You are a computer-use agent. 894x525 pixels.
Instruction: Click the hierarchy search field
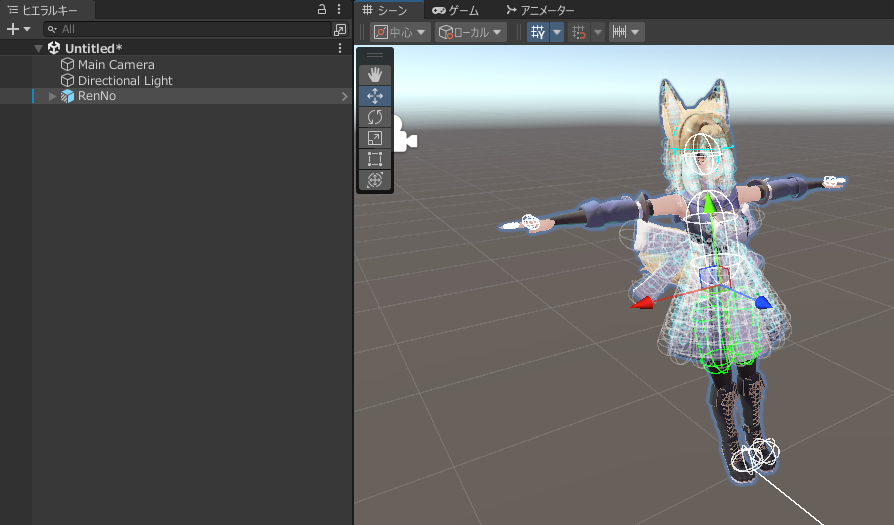coord(190,30)
